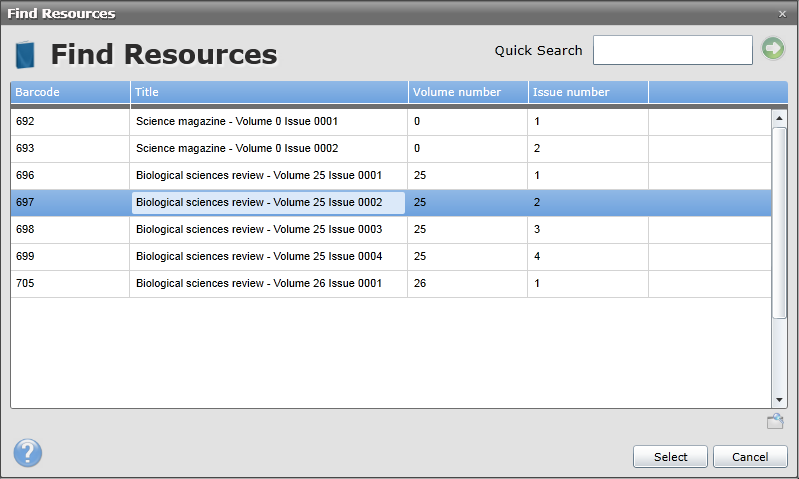Click the export icon below the table
Image resolution: width=799 pixels, height=479 pixels.
pyautogui.click(x=775, y=421)
